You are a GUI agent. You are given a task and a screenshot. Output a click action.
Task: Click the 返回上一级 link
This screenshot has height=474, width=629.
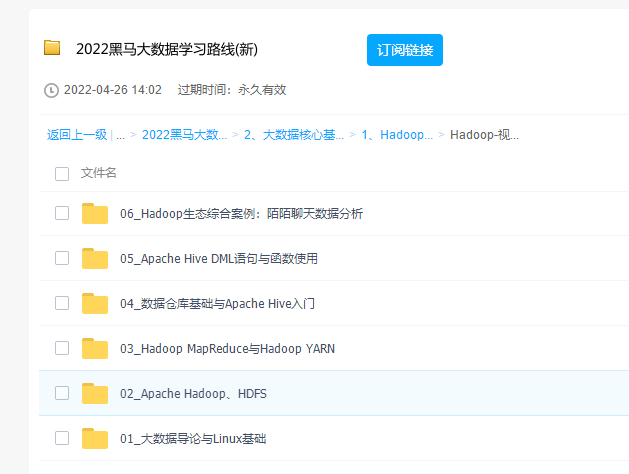[x=77, y=135]
